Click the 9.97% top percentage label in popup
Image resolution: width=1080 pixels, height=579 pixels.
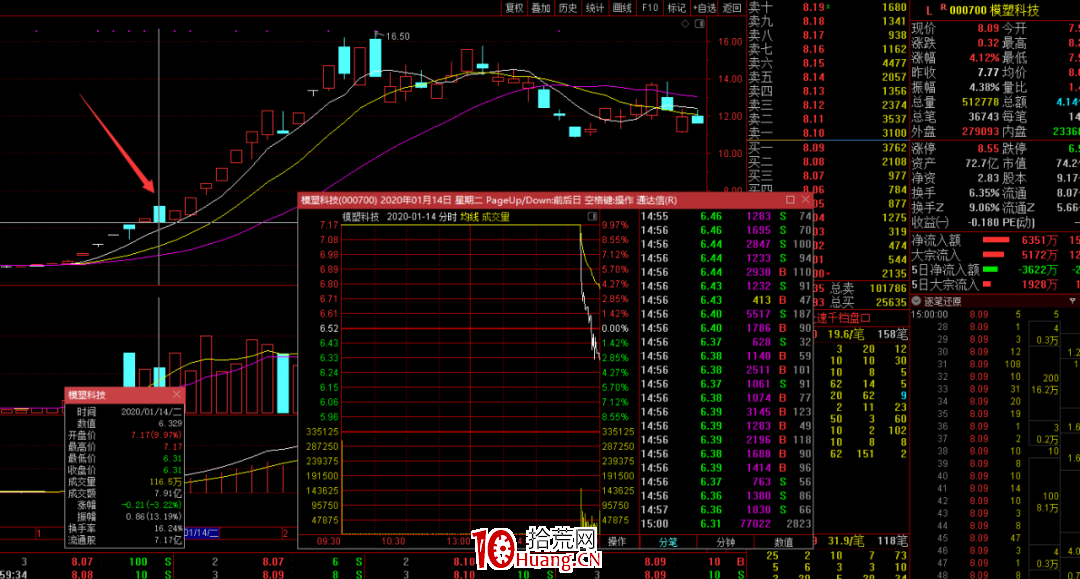615,225
